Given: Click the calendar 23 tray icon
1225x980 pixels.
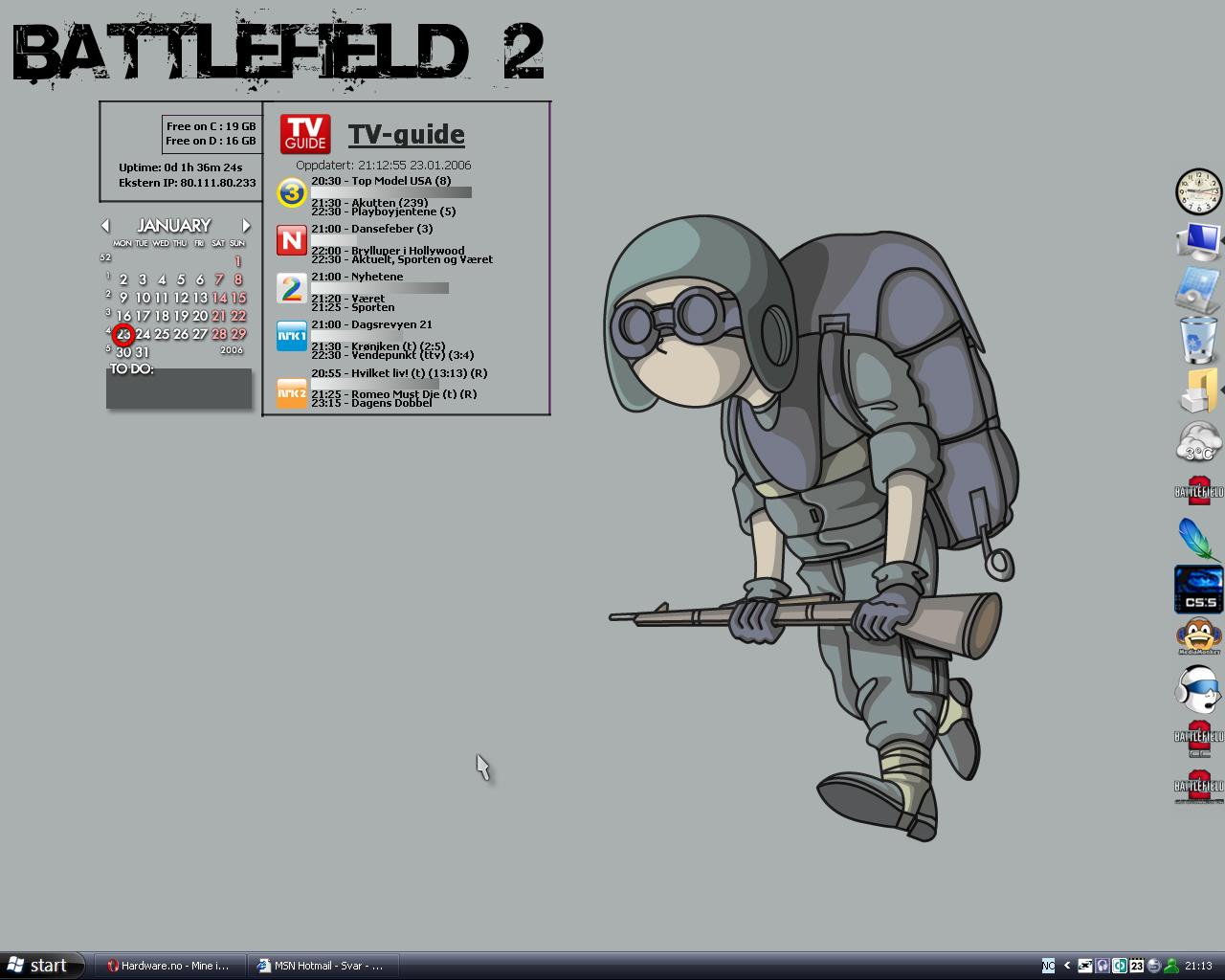Looking at the screenshot, I should tap(1136, 966).
